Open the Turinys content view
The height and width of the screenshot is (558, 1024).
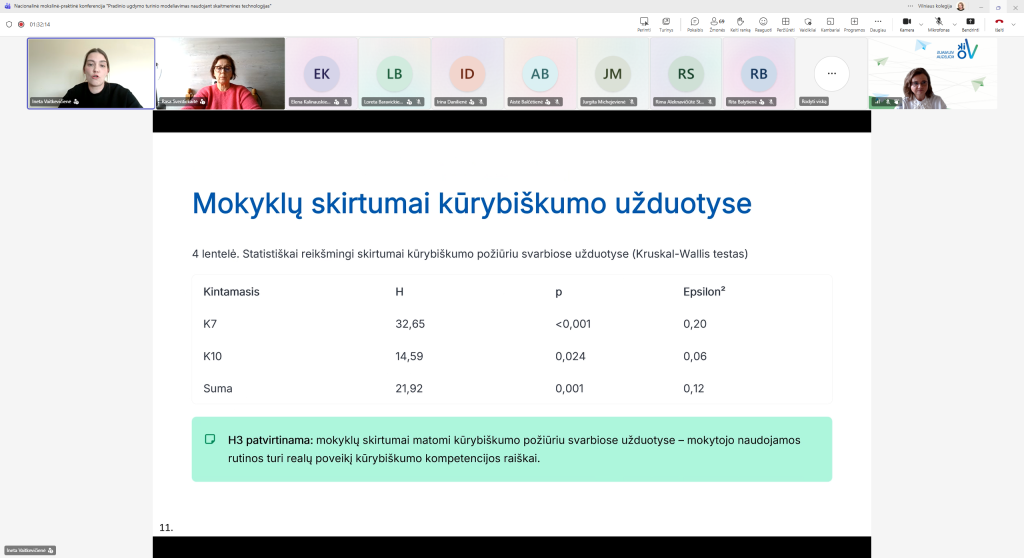666,23
